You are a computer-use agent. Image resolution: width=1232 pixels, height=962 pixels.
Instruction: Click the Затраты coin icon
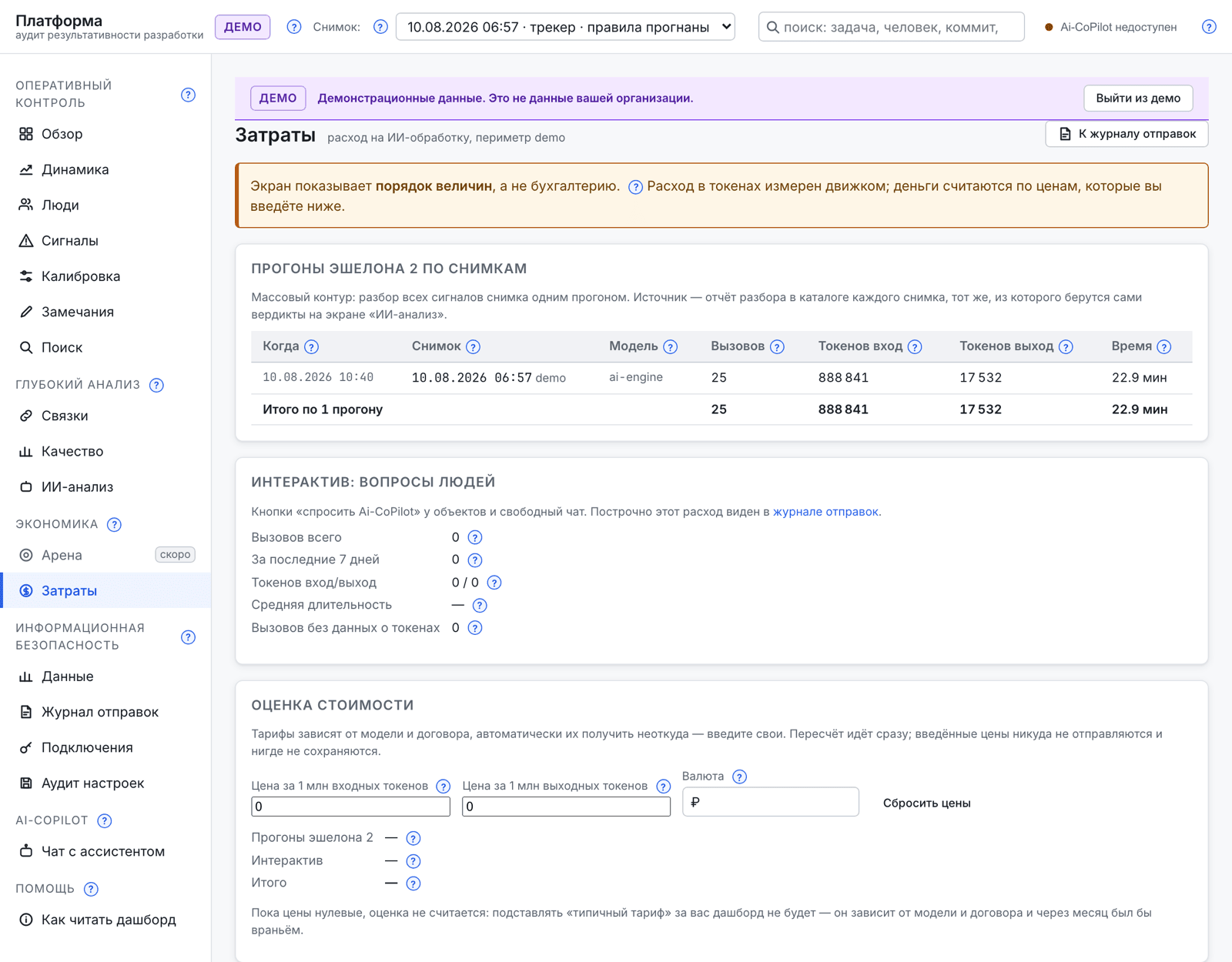tap(26, 590)
